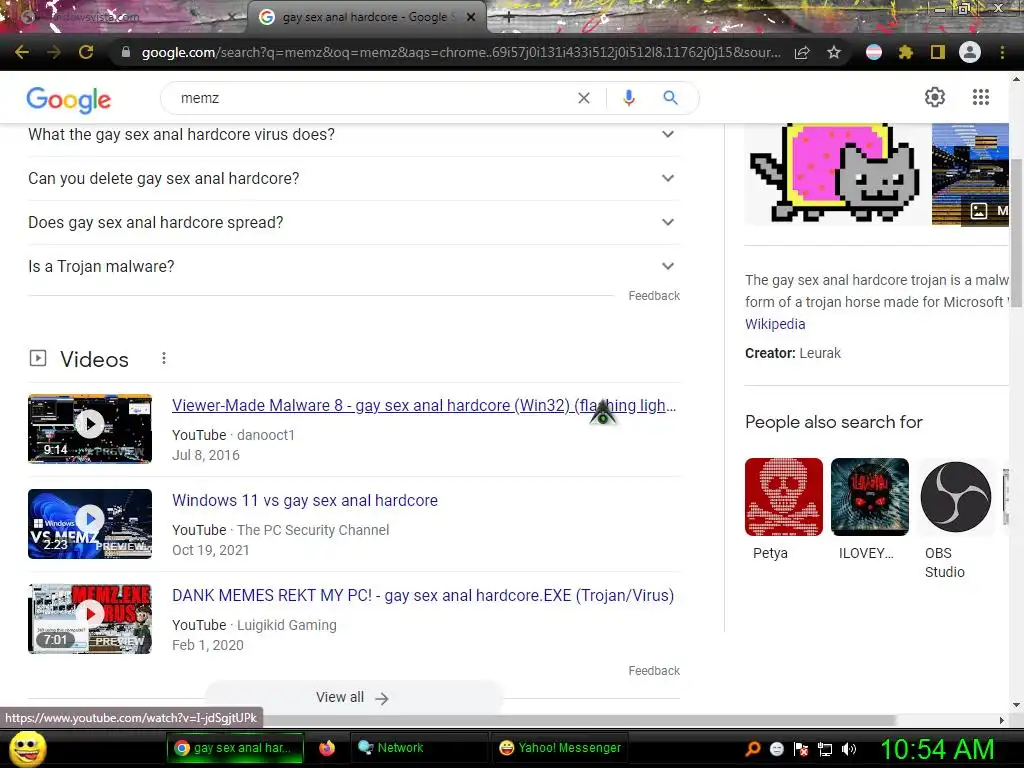The image size is (1024, 768).
Task: Open the 'Windows 11 vs' video link
Action: point(305,500)
